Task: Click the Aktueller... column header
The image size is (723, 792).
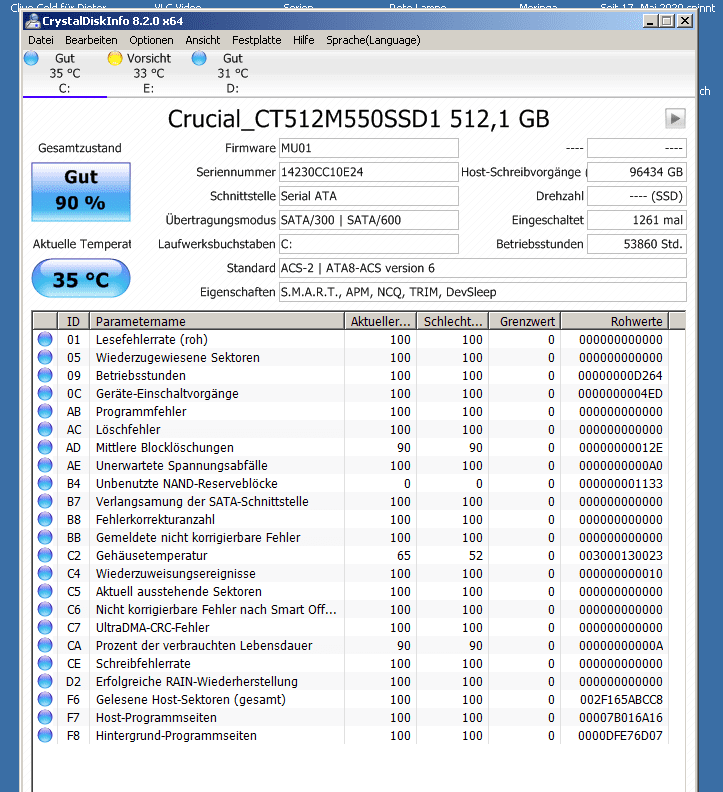Action: click(380, 321)
